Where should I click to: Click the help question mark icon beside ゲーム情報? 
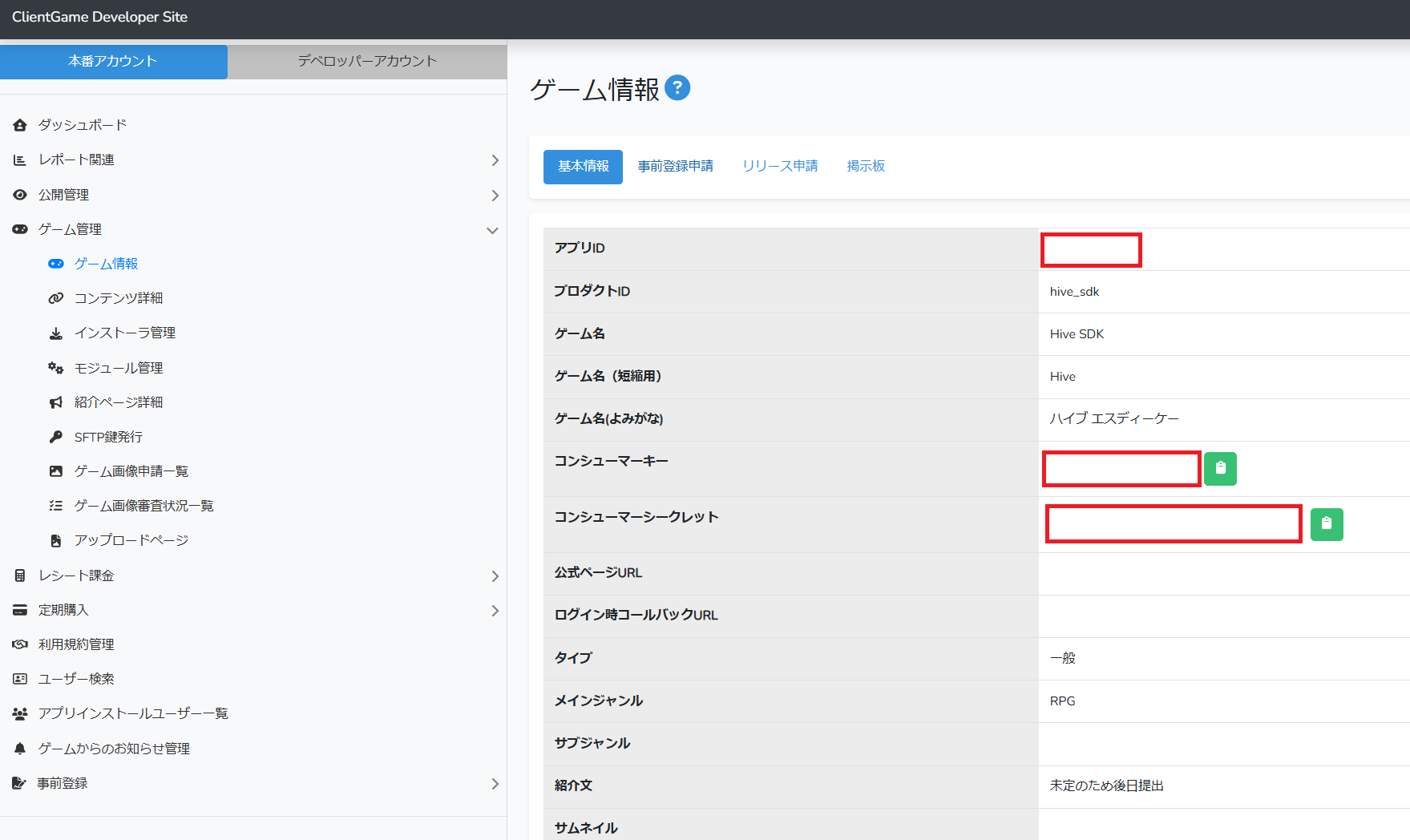(677, 87)
